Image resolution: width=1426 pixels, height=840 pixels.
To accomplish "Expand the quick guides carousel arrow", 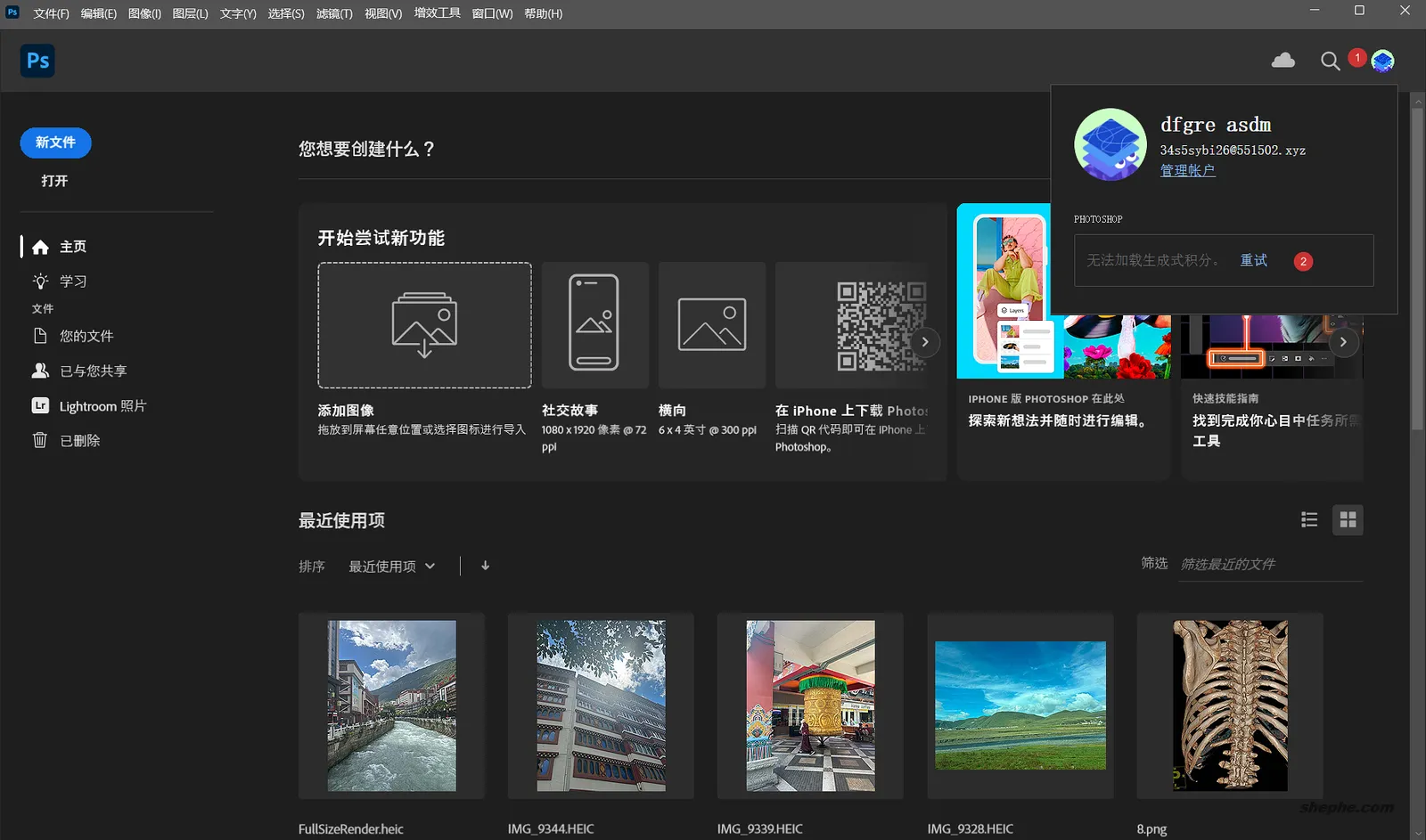I will click(1344, 341).
